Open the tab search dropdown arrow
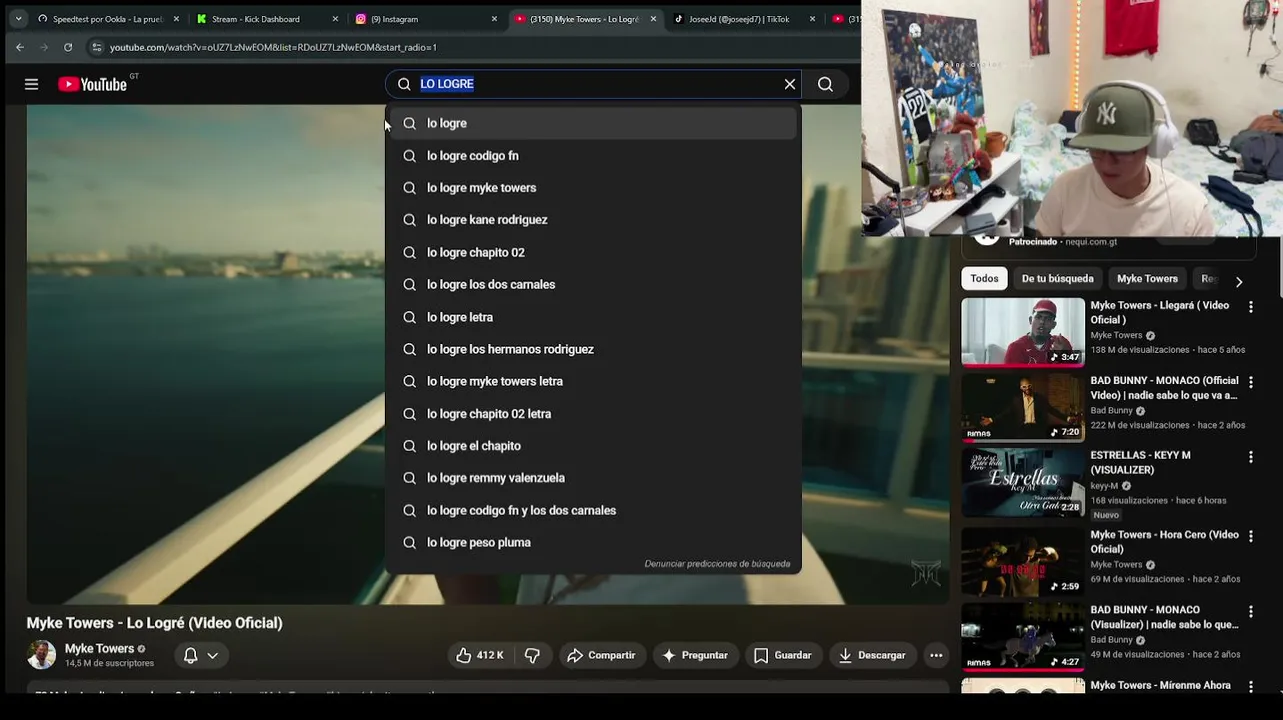The height and width of the screenshot is (720, 1283). pos(18,19)
